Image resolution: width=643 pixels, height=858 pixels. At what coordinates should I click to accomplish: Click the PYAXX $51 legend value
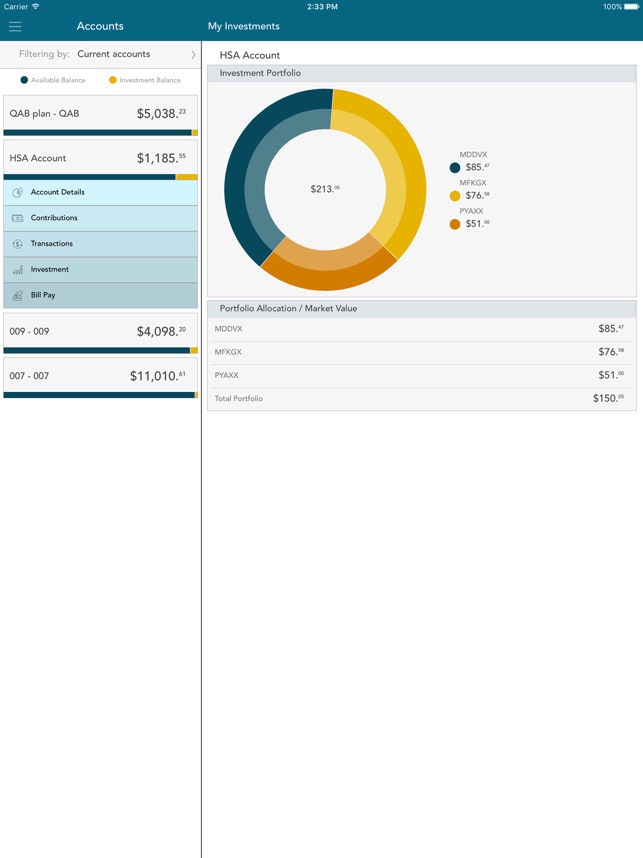pos(477,224)
